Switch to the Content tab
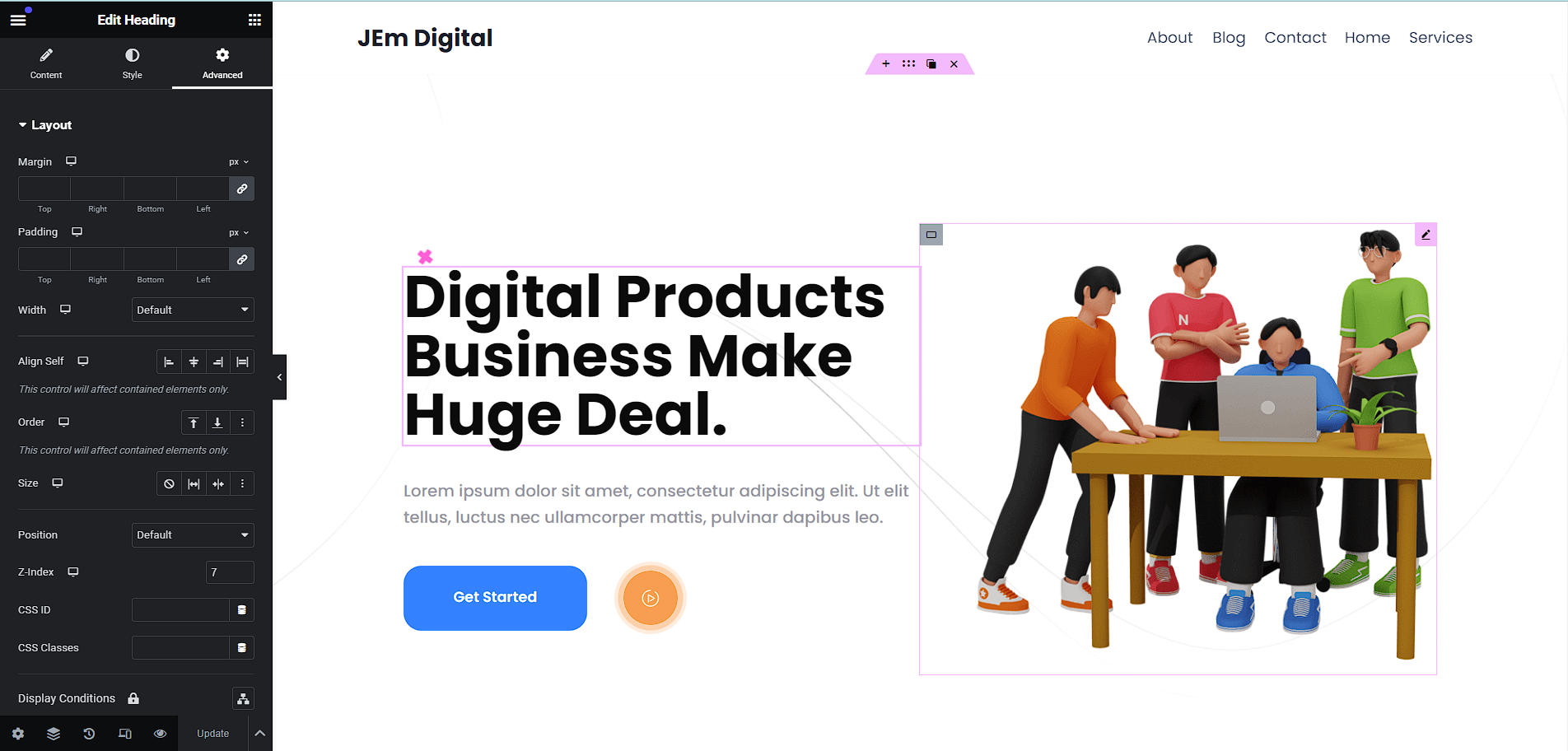The width and height of the screenshot is (1568, 751). point(46,63)
